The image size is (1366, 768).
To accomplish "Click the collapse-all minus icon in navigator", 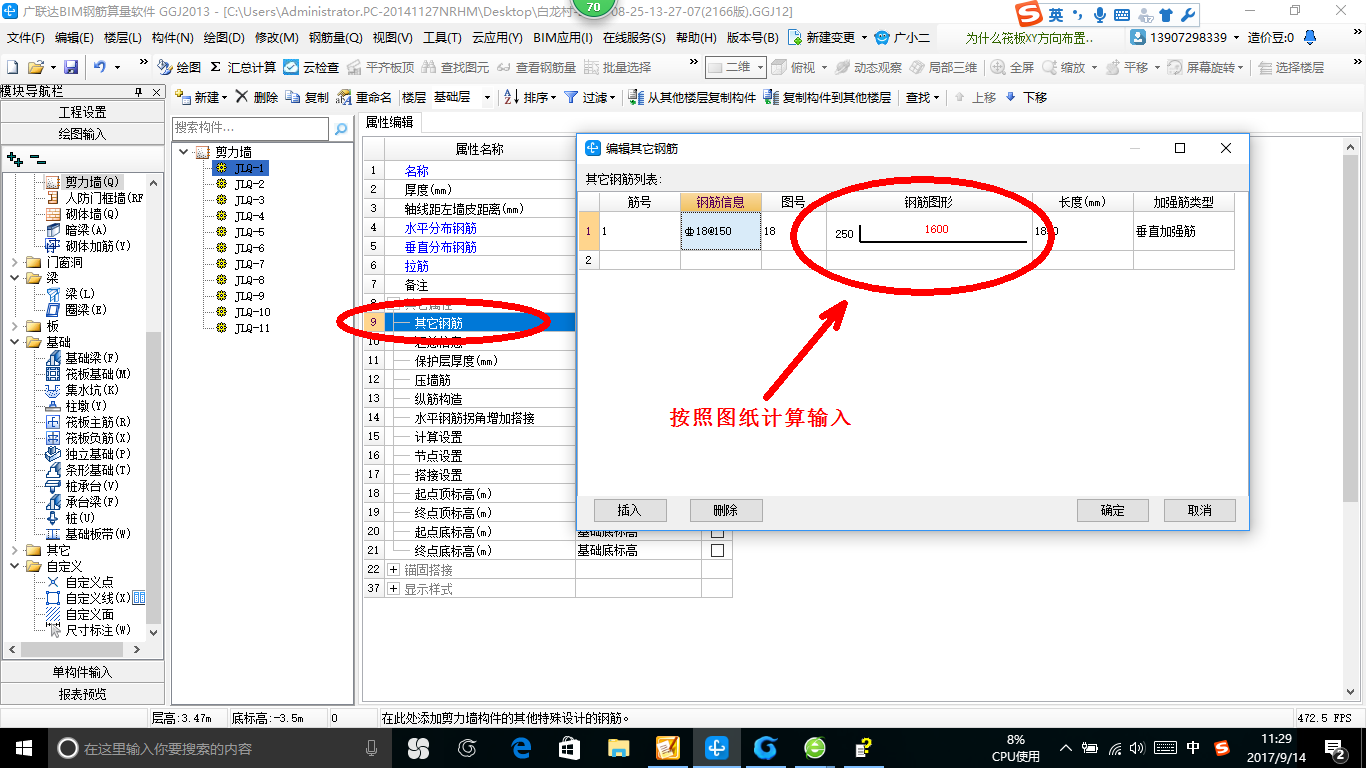I will coord(38,158).
